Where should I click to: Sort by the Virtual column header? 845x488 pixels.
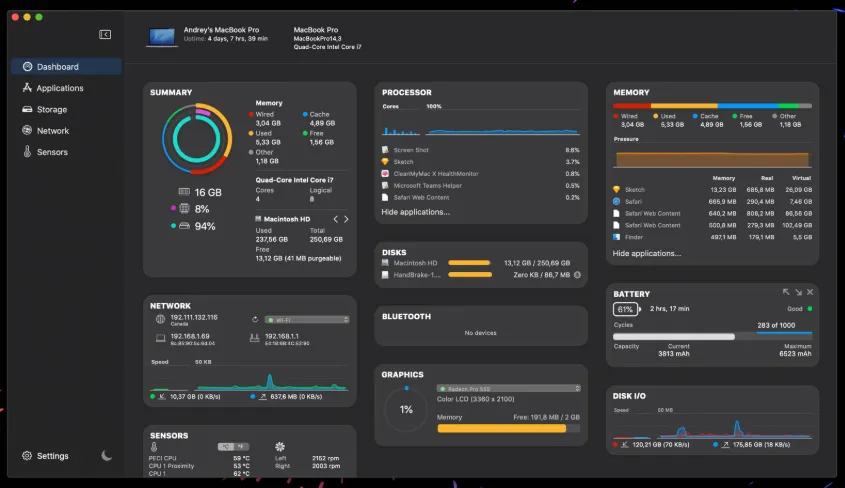[x=801, y=178]
